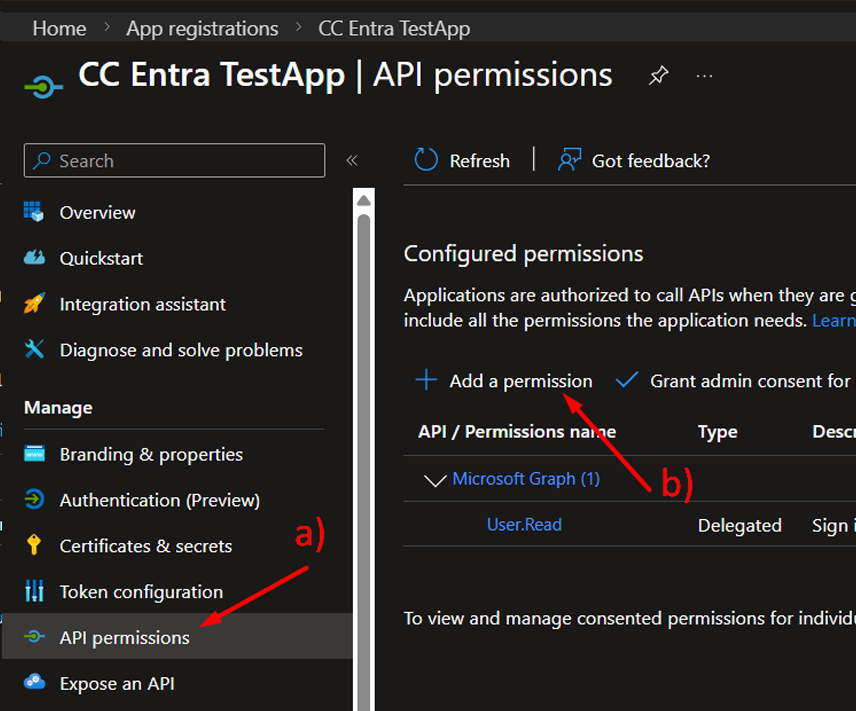This screenshot has width=856, height=711.
Task: Click the Overview icon in sidebar
Action: click(x=35, y=212)
